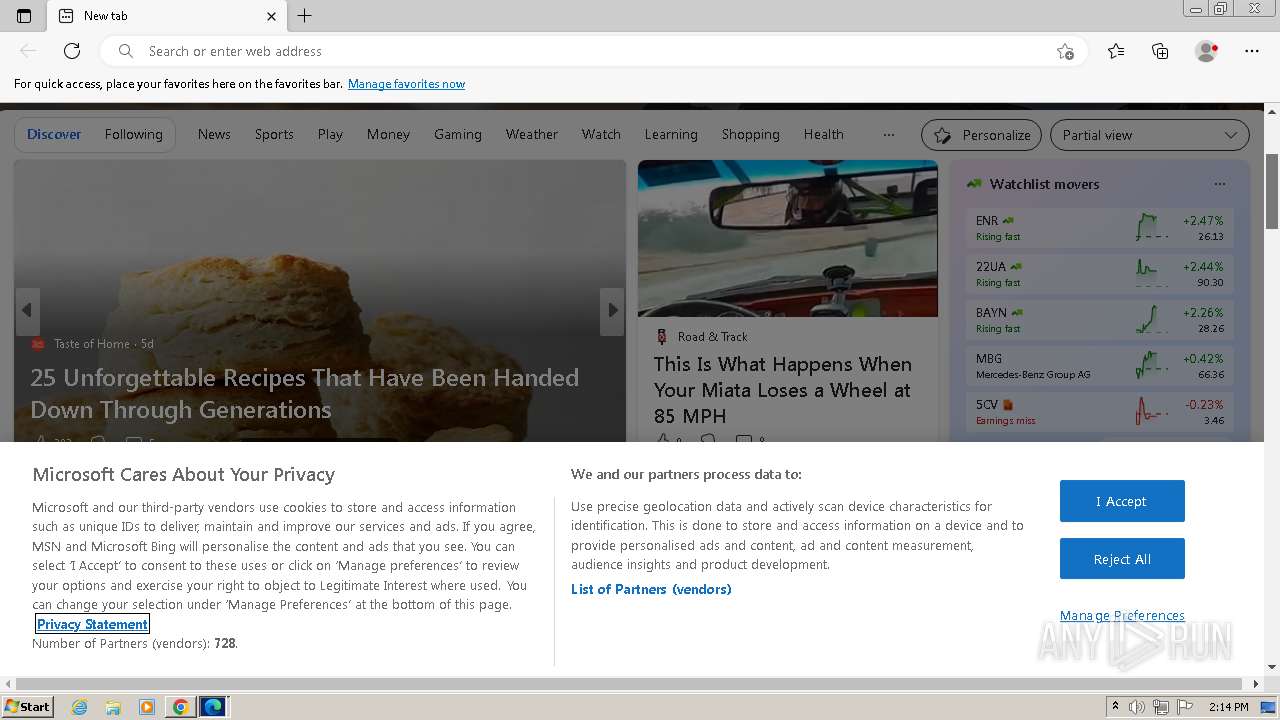Open Settings and more ellipsis menu
Image resolution: width=1280 pixels, height=720 pixels.
pyautogui.click(x=1252, y=51)
